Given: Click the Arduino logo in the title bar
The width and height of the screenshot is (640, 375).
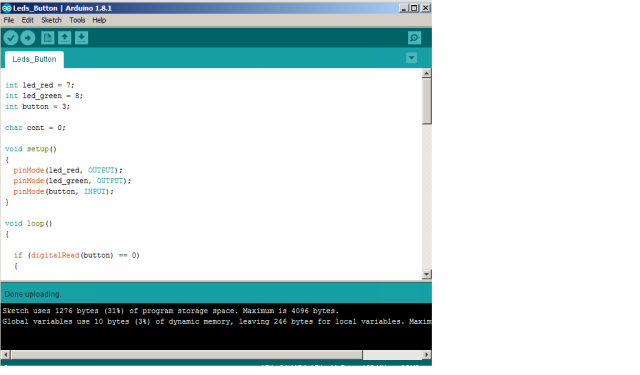Looking at the screenshot, I should (7, 8).
